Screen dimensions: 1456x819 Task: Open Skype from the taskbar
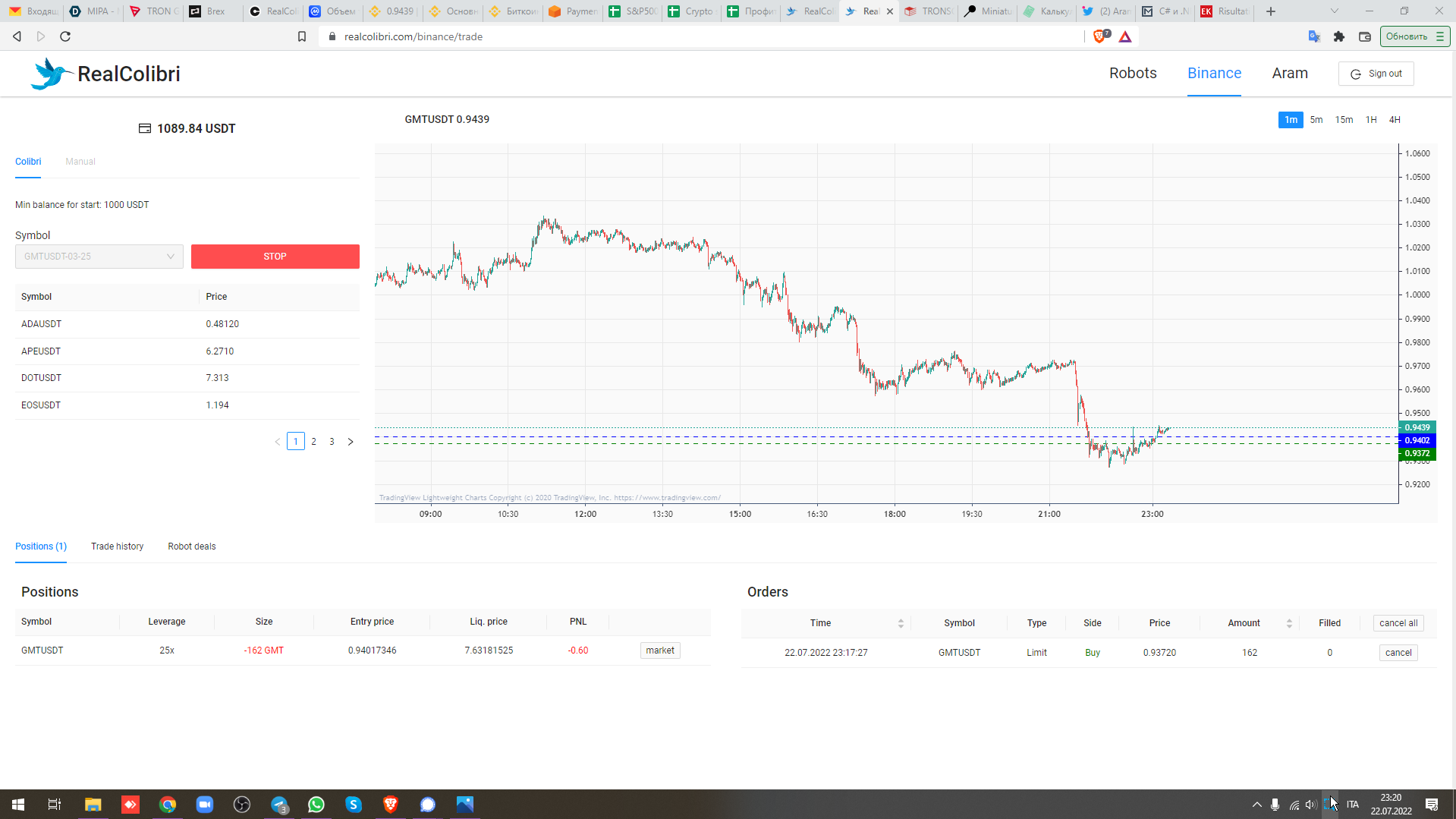point(354,805)
